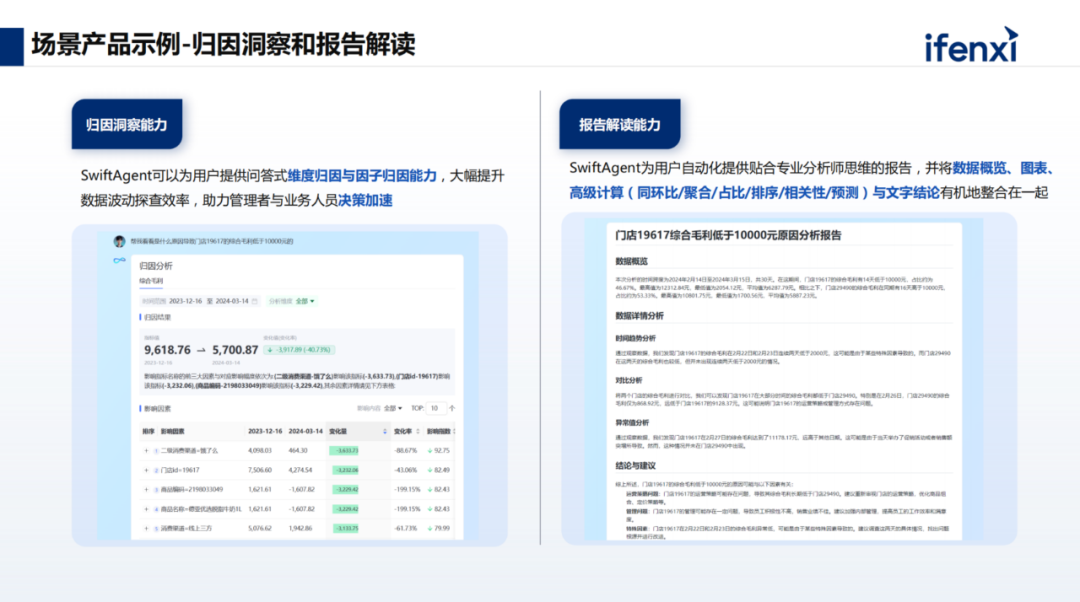The width and height of the screenshot is (1080, 602).
Task: Click the green -3,633.73 change bar
Action: pos(344,450)
